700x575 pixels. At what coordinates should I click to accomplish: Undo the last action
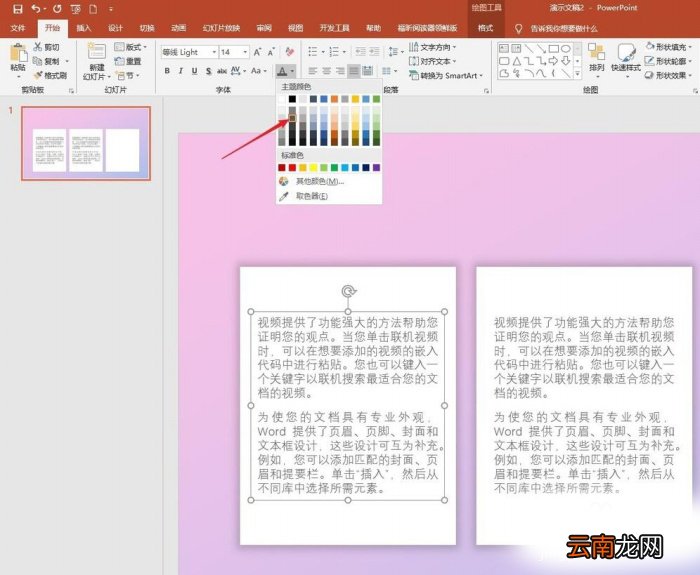coord(36,8)
